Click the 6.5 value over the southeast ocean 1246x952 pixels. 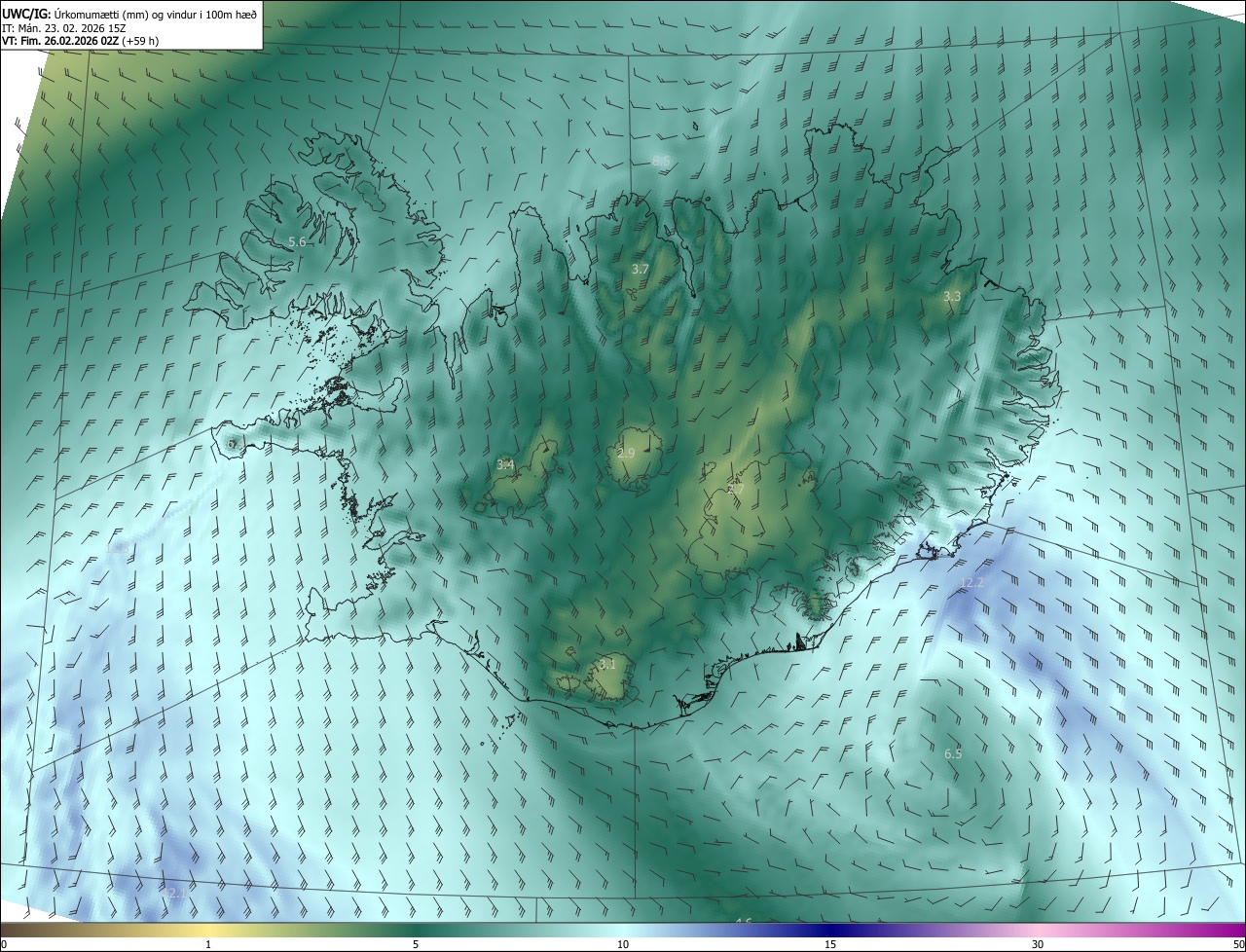click(x=953, y=753)
